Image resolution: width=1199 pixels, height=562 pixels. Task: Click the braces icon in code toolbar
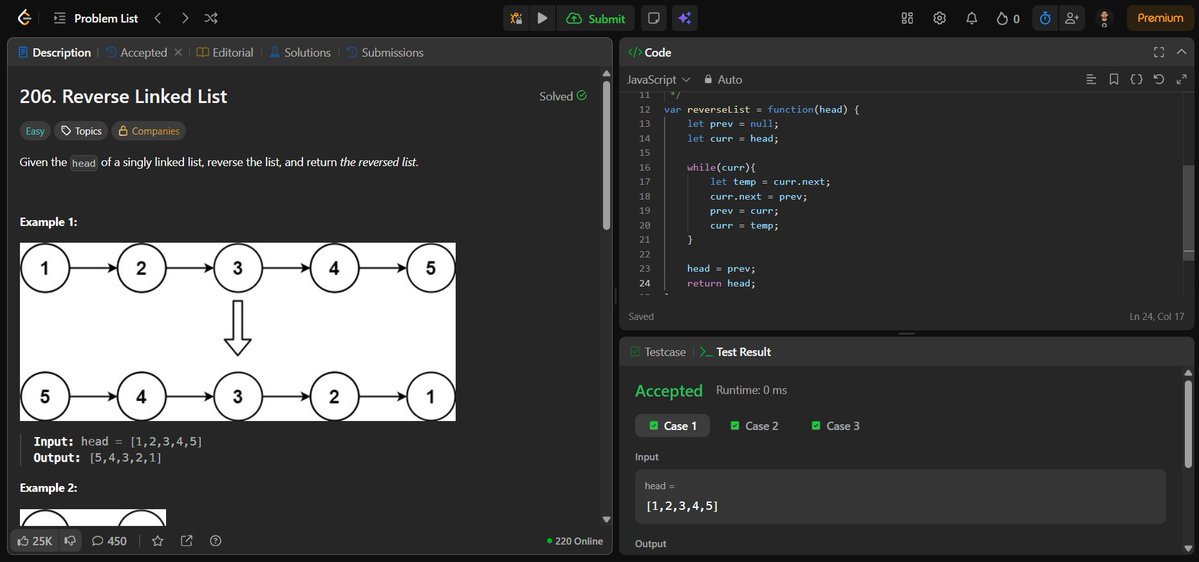[1136, 80]
